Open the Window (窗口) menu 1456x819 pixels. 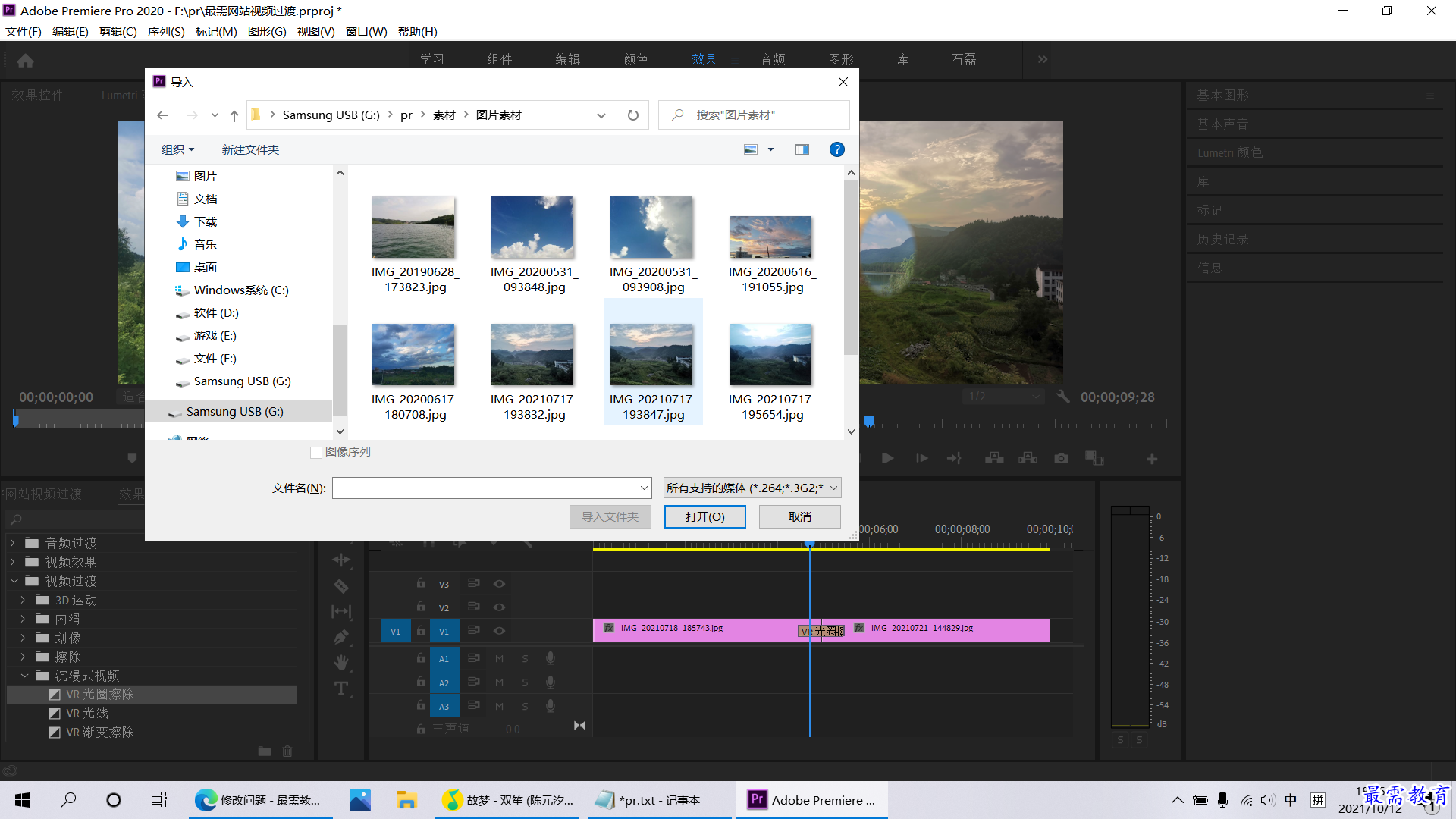[x=366, y=31]
